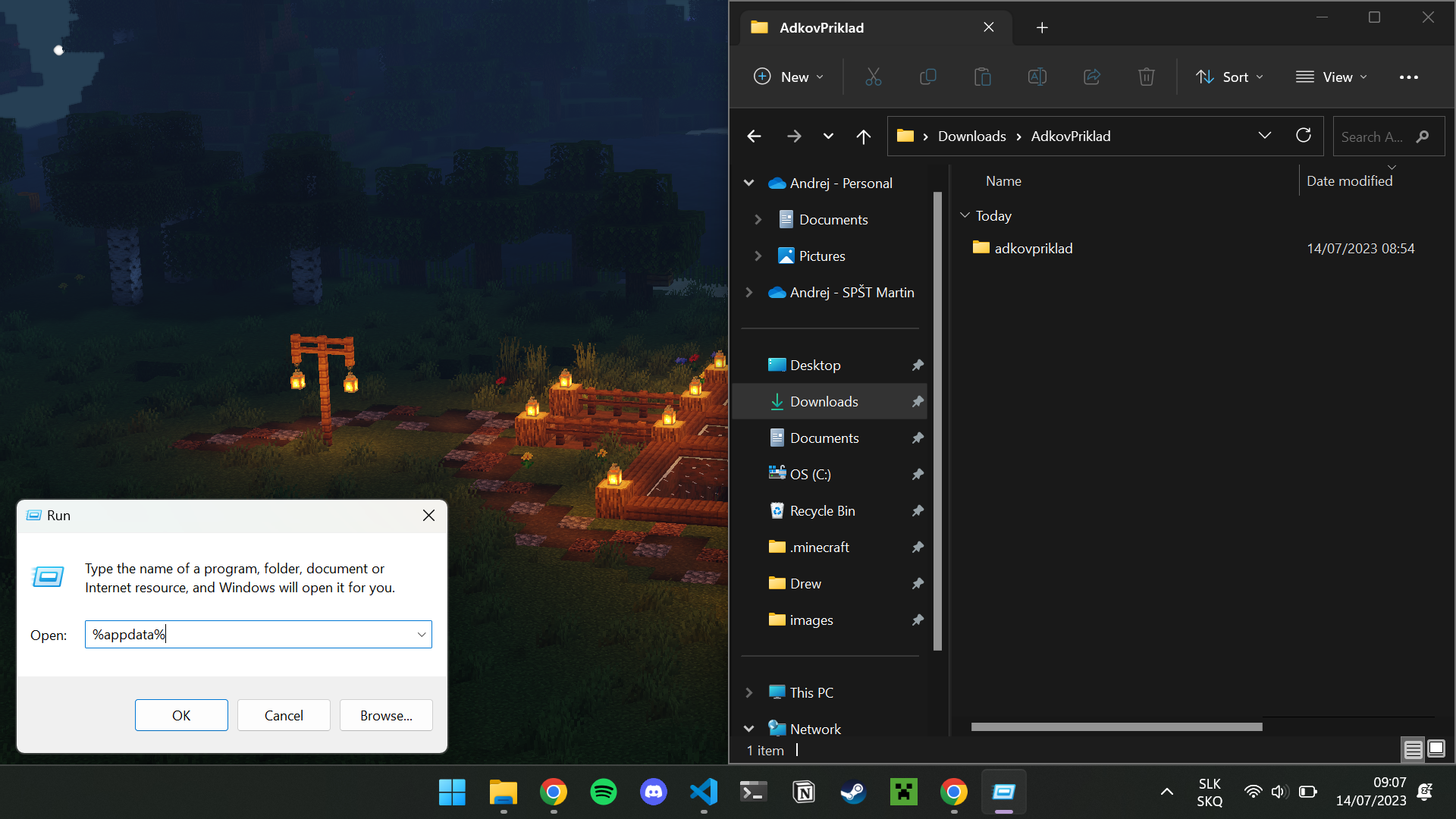Open Spotify from the taskbar
Image resolution: width=1456 pixels, height=819 pixels.
(603, 792)
